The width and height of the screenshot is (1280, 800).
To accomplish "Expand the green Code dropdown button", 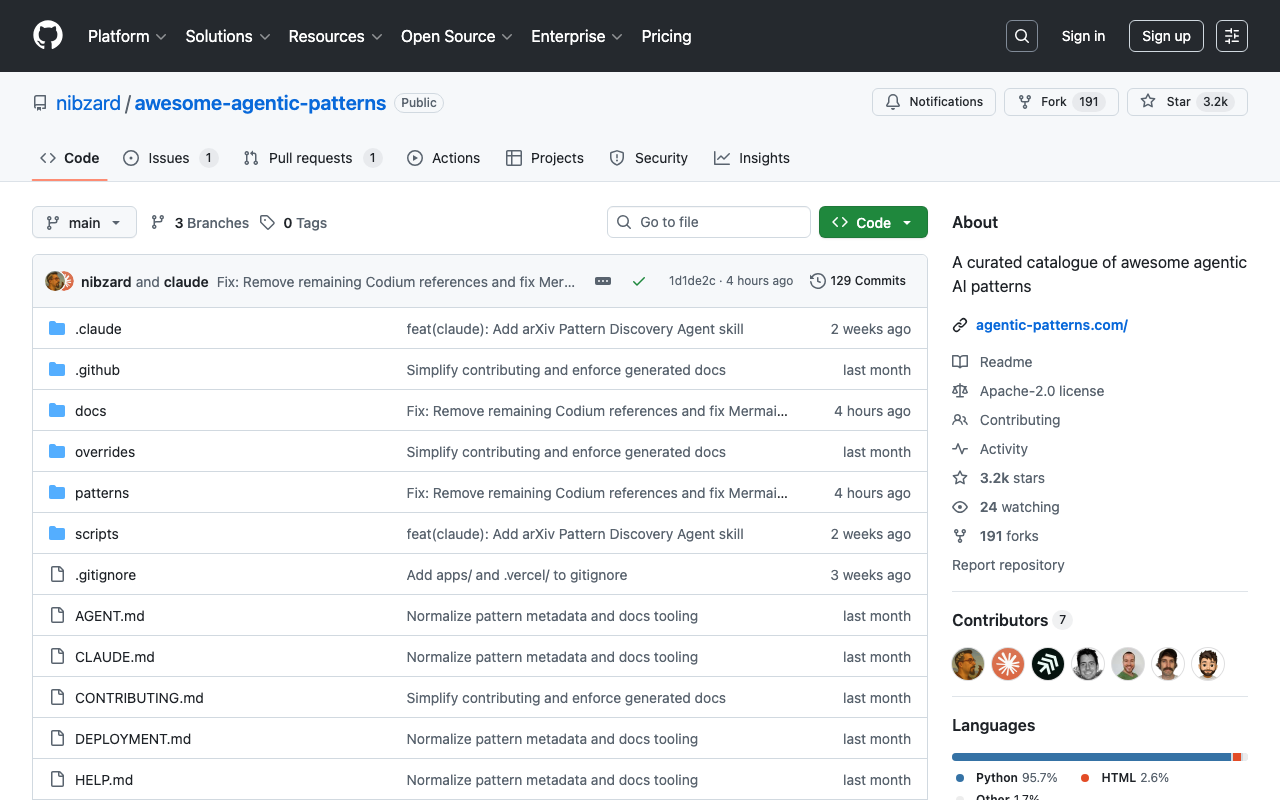I will [x=873, y=222].
